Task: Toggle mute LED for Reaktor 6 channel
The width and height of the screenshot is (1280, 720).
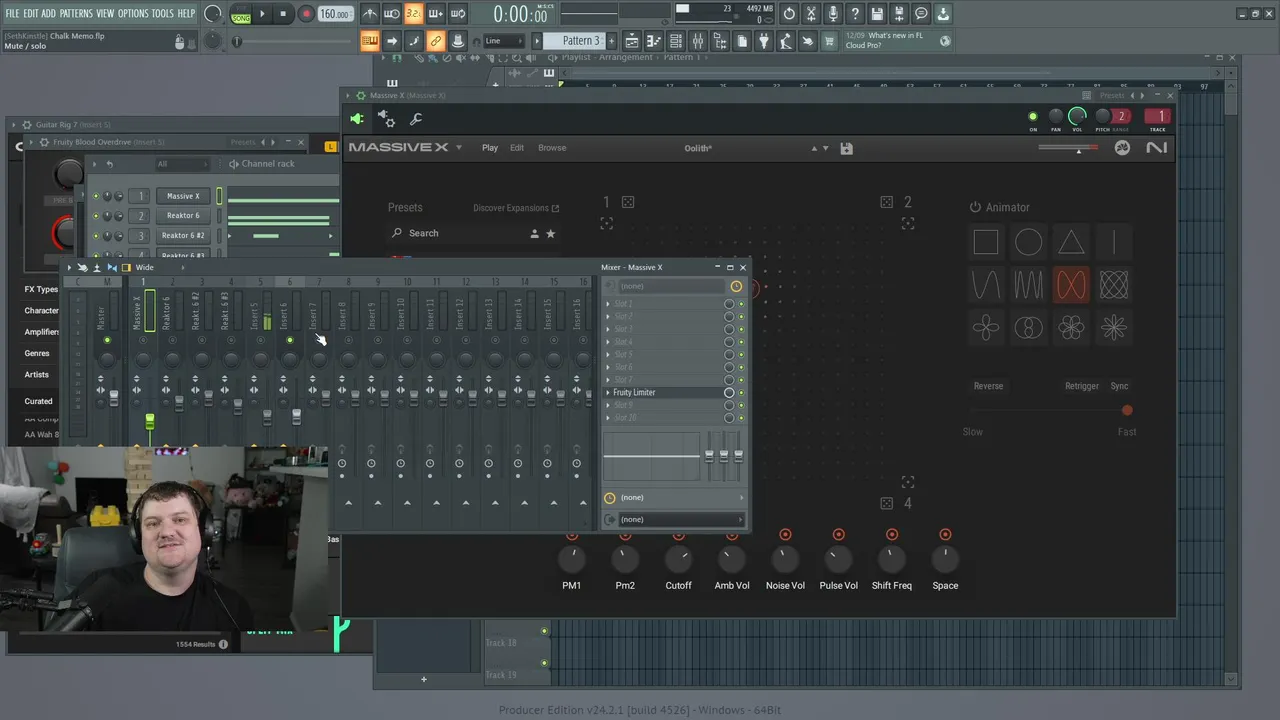Action: click(x=96, y=216)
